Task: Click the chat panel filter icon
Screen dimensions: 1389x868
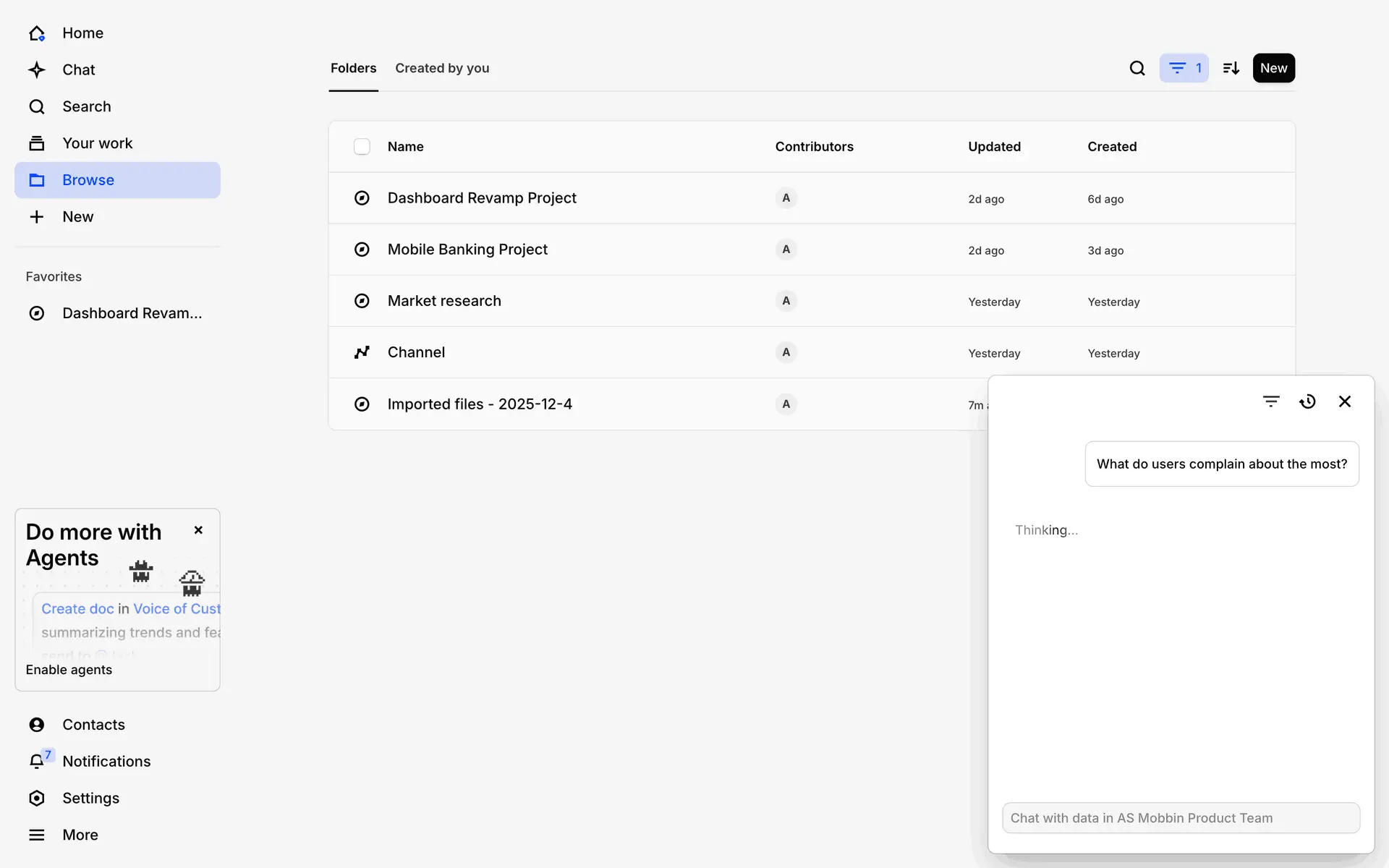Action: (x=1271, y=401)
